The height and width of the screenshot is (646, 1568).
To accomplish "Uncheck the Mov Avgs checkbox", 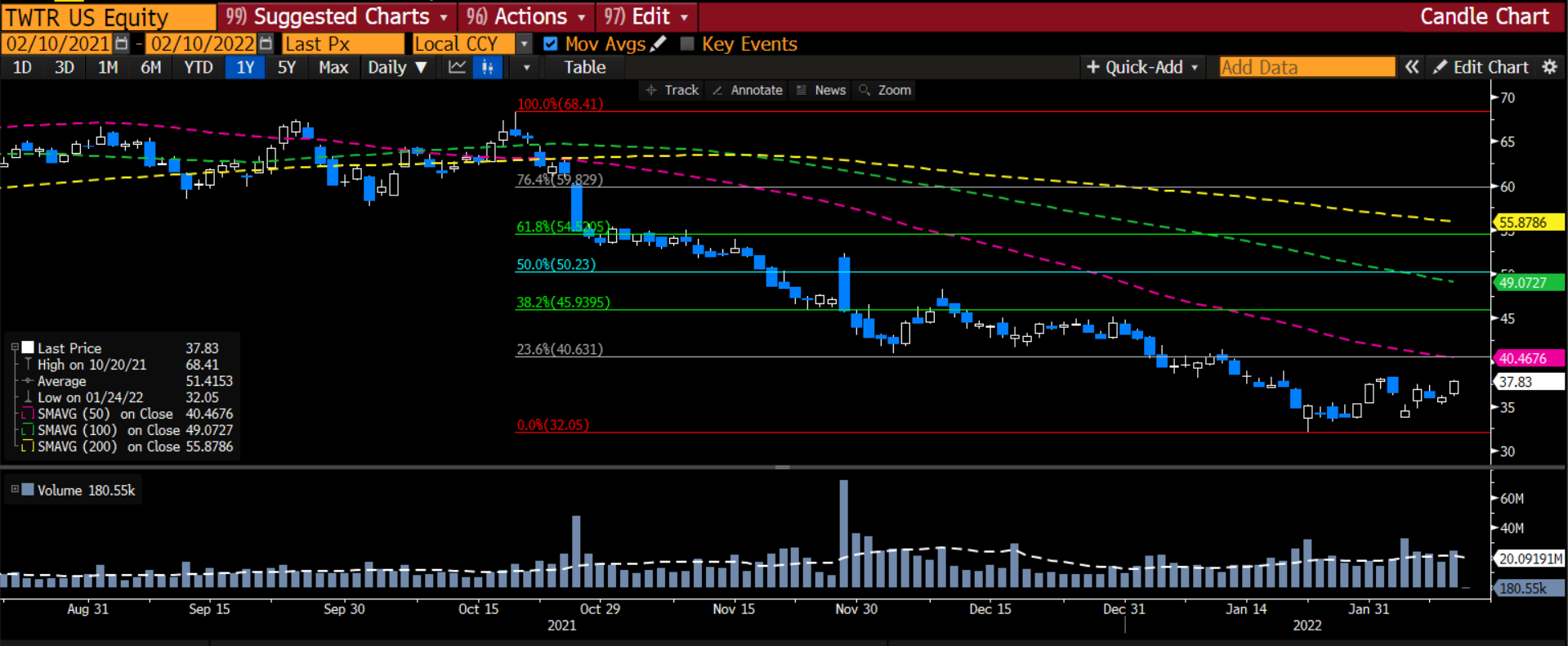I will 550,43.
